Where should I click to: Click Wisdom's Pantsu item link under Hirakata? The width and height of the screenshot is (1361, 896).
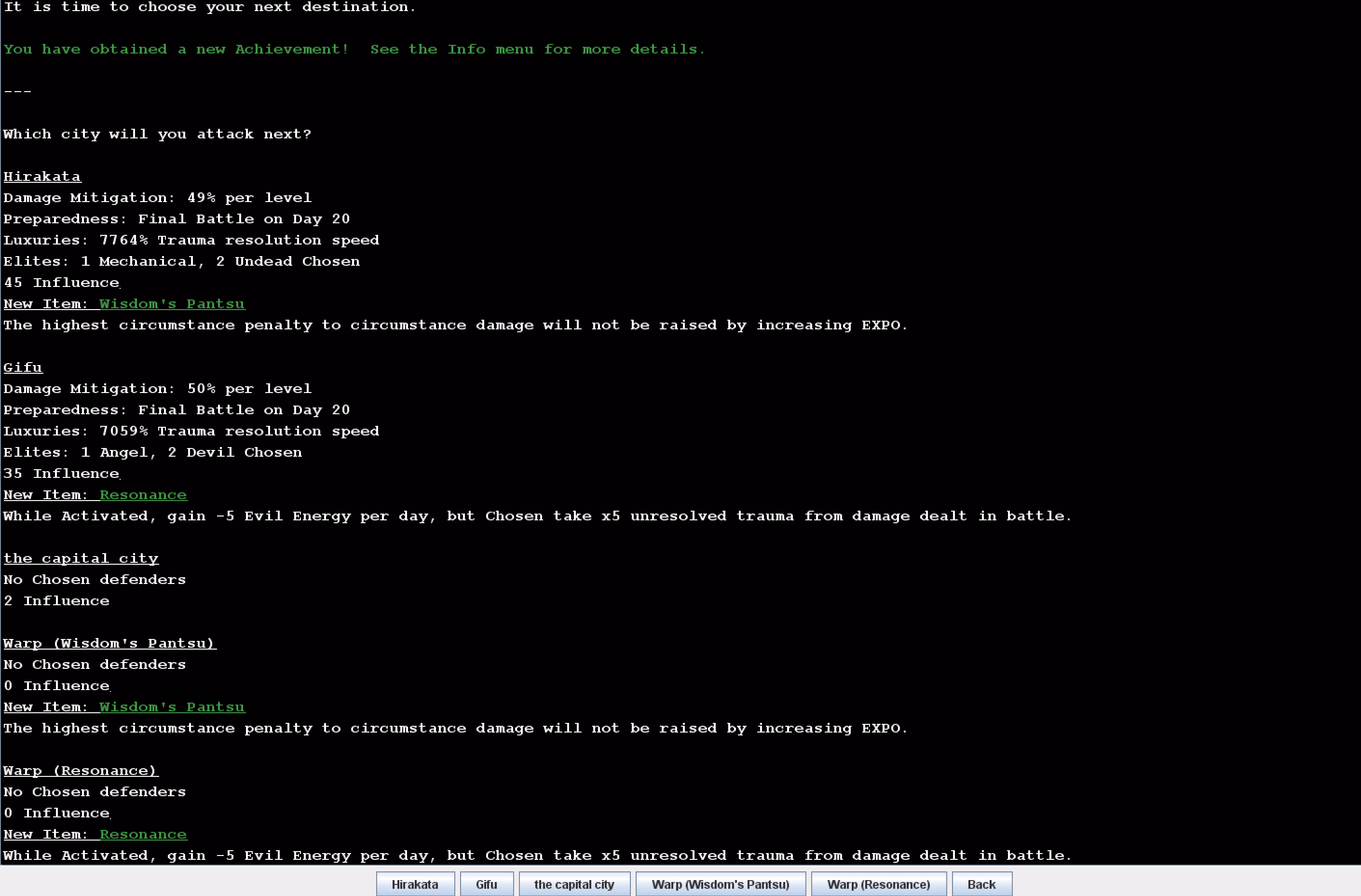[x=172, y=304]
